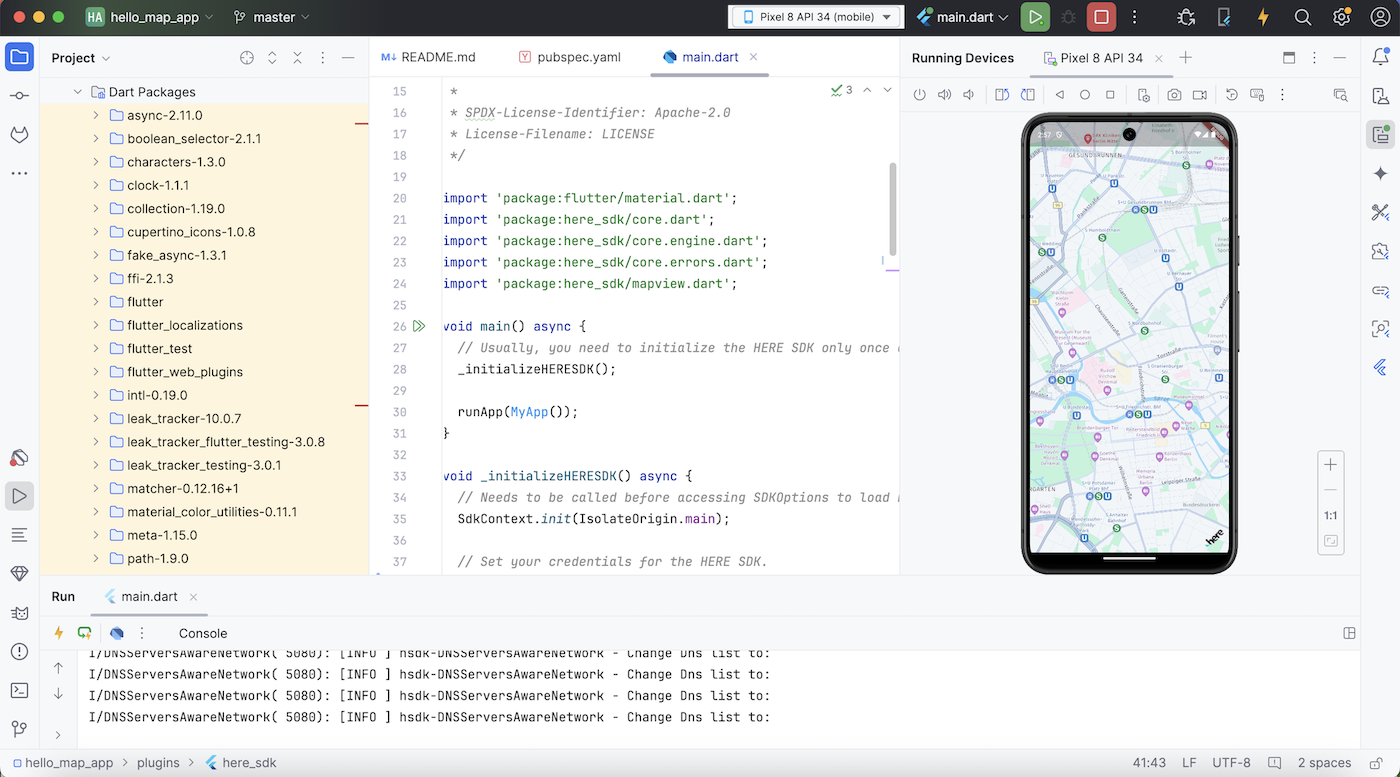Open emulator snapshots with the restore icon
The height and width of the screenshot is (777, 1400).
pos(1232,95)
